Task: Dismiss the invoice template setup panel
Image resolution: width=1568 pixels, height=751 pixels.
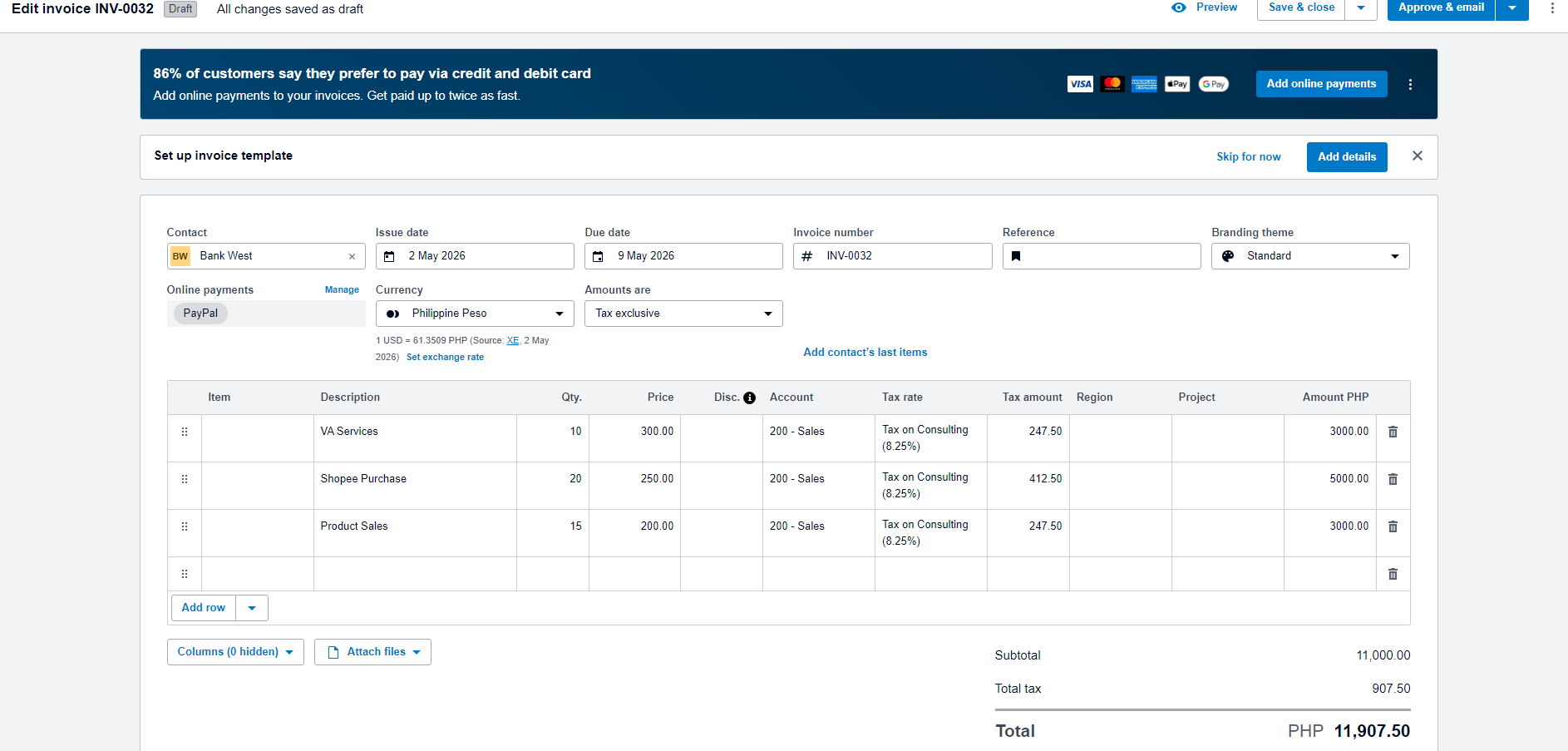Action: coord(1418,156)
